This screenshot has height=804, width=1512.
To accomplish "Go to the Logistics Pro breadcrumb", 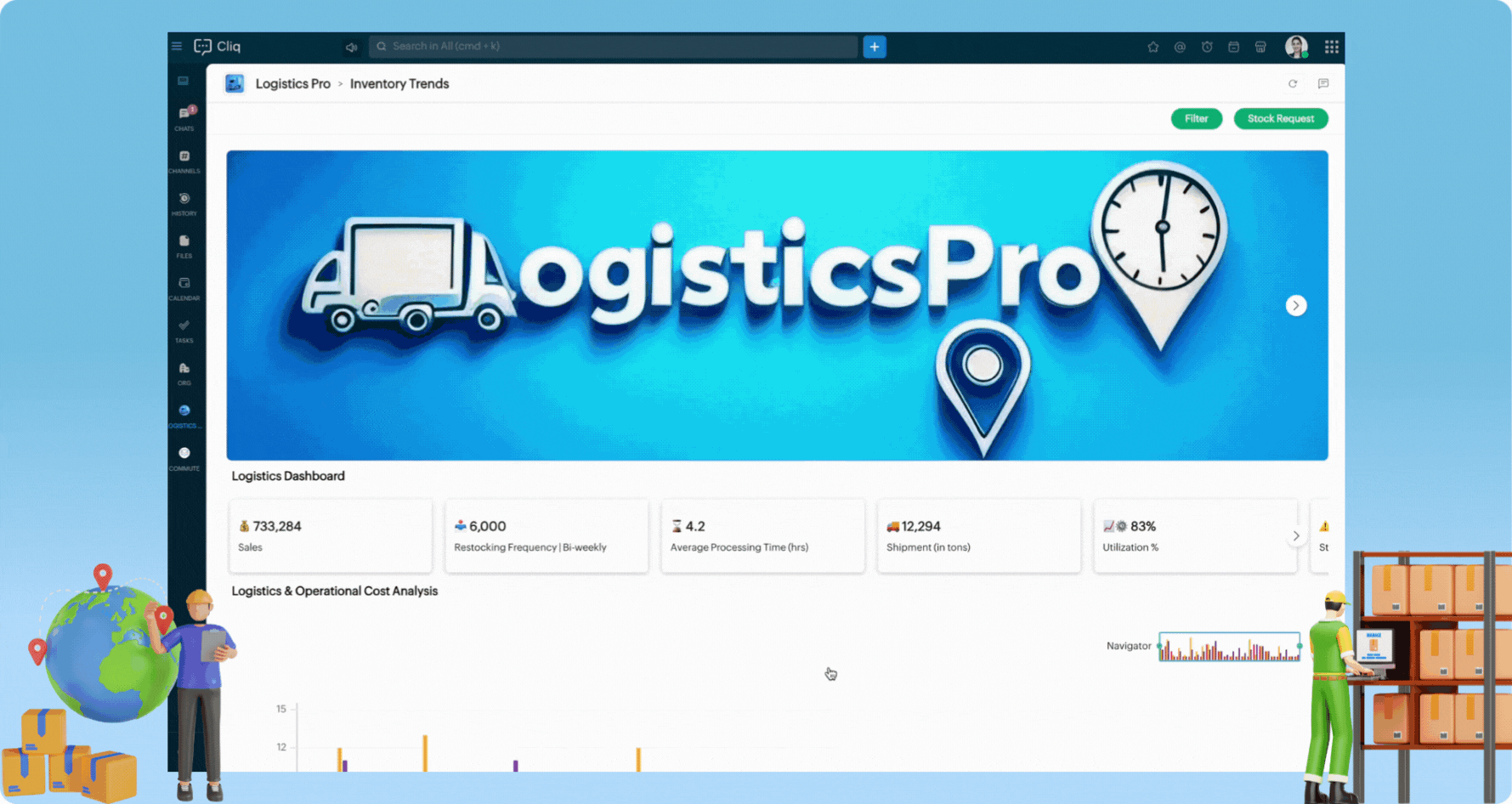I will tap(293, 83).
